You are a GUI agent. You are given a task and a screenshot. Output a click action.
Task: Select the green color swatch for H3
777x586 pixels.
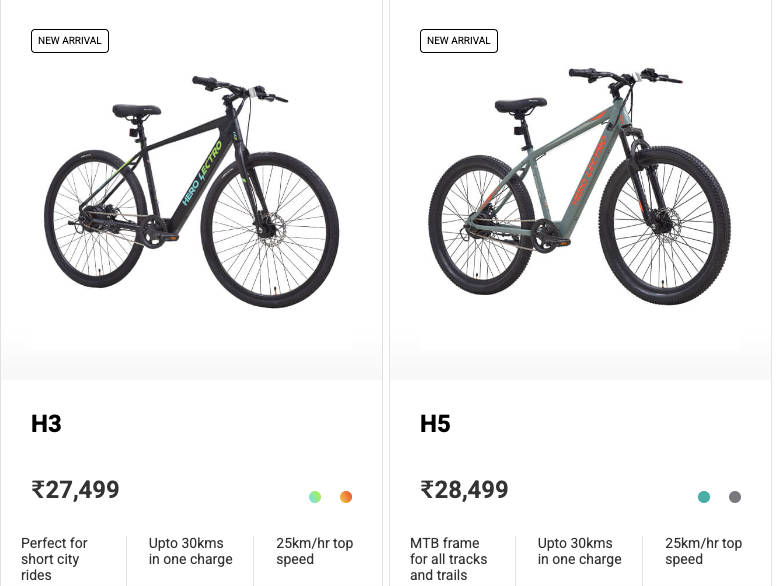[316, 497]
